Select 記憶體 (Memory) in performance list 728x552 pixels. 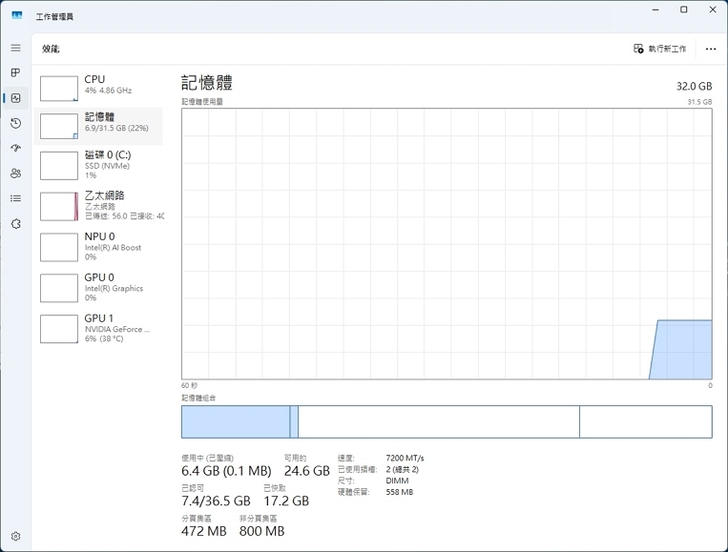click(98, 124)
